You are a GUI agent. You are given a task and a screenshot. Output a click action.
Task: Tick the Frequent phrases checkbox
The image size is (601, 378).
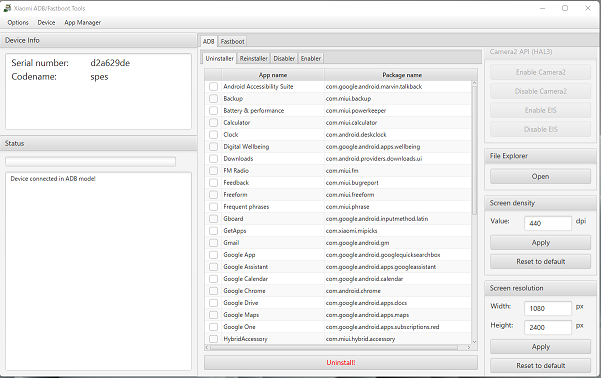(x=213, y=207)
